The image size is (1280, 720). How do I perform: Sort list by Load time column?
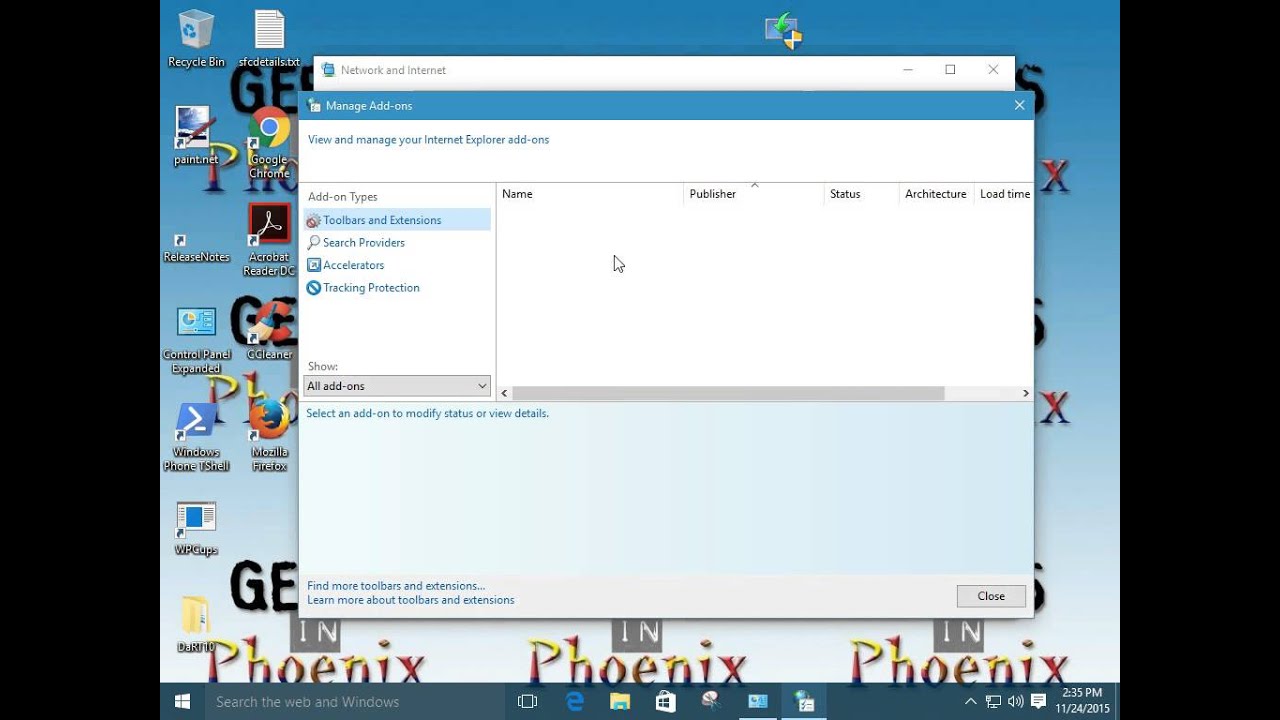(1004, 194)
